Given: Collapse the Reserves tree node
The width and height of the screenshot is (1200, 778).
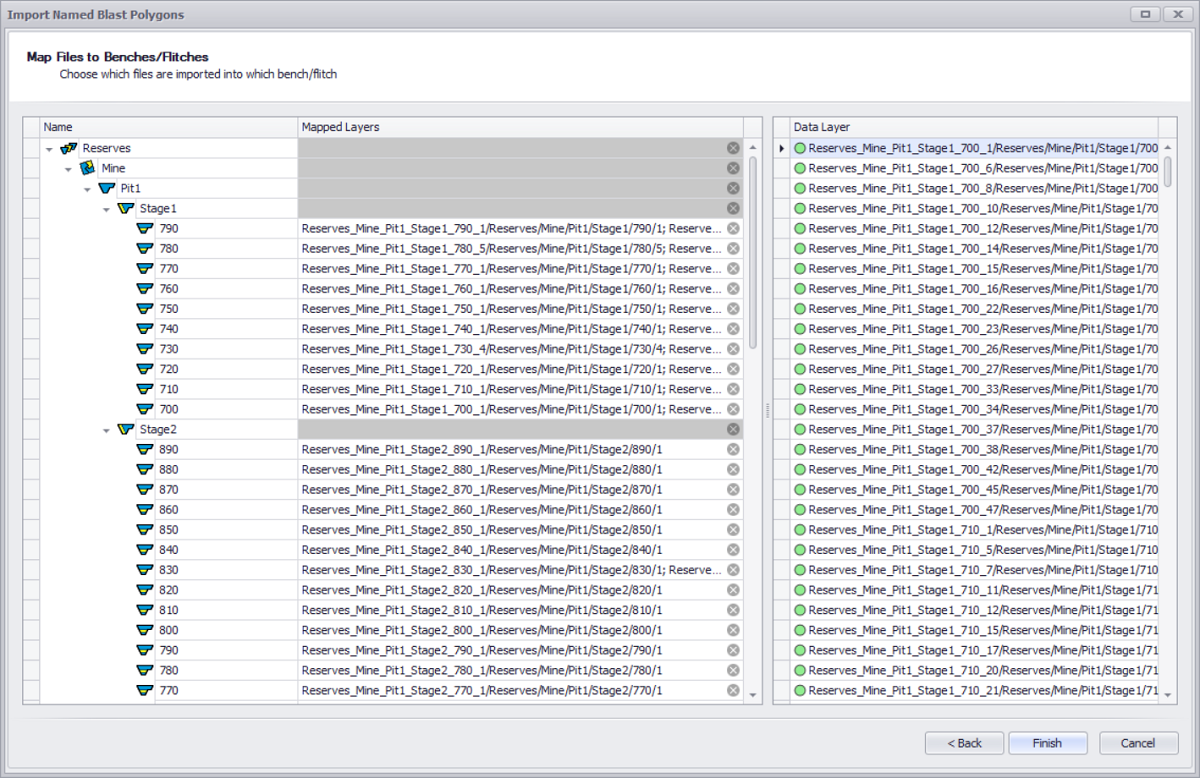Looking at the screenshot, I should pyautogui.click(x=49, y=149).
